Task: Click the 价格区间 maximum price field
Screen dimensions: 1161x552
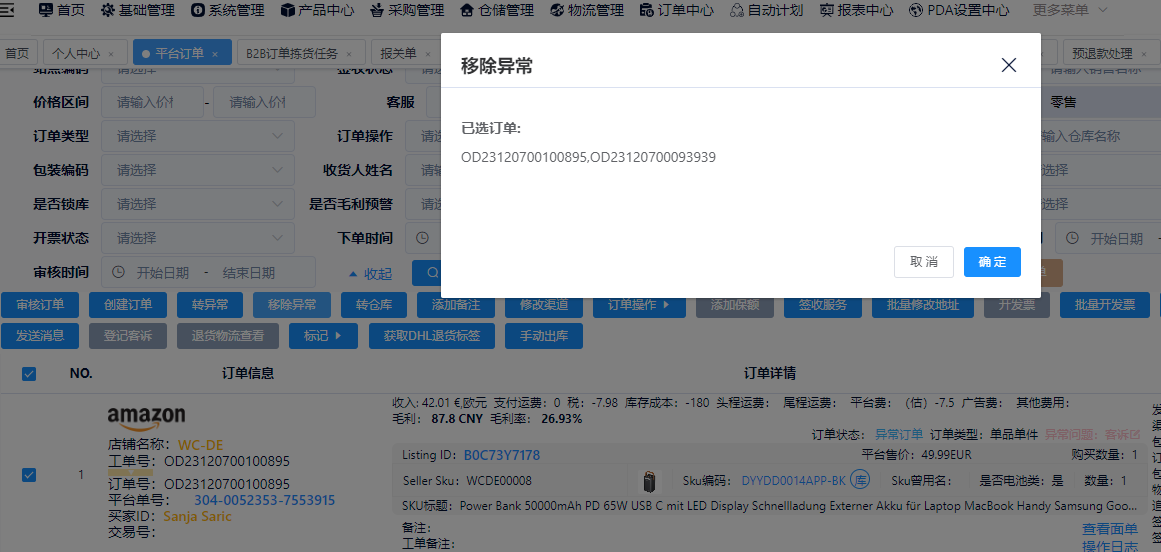Action: 264,102
